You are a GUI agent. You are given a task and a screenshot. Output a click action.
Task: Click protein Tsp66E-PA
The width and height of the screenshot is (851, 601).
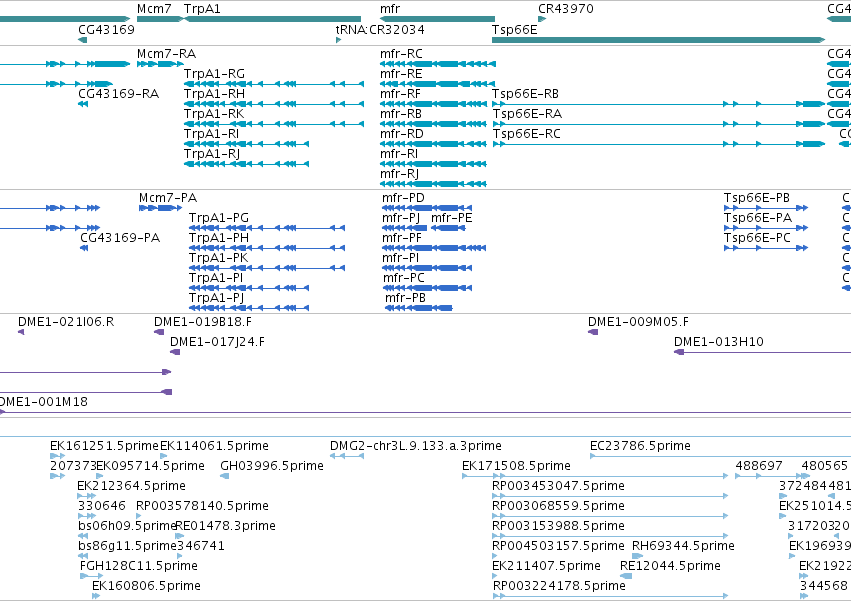[x=766, y=228]
